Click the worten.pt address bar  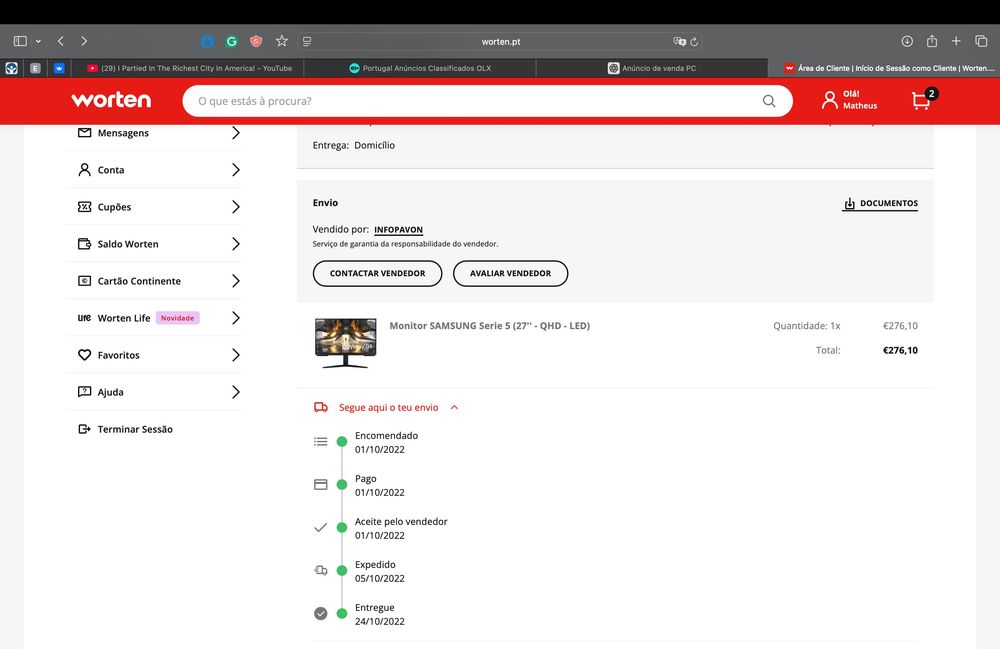pyautogui.click(x=501, y=41)
